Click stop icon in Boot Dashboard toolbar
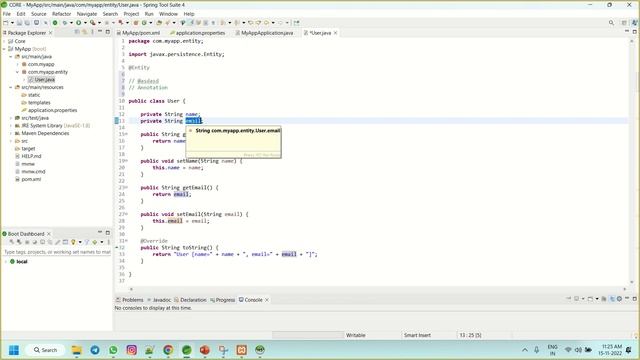 pos(27,242)
